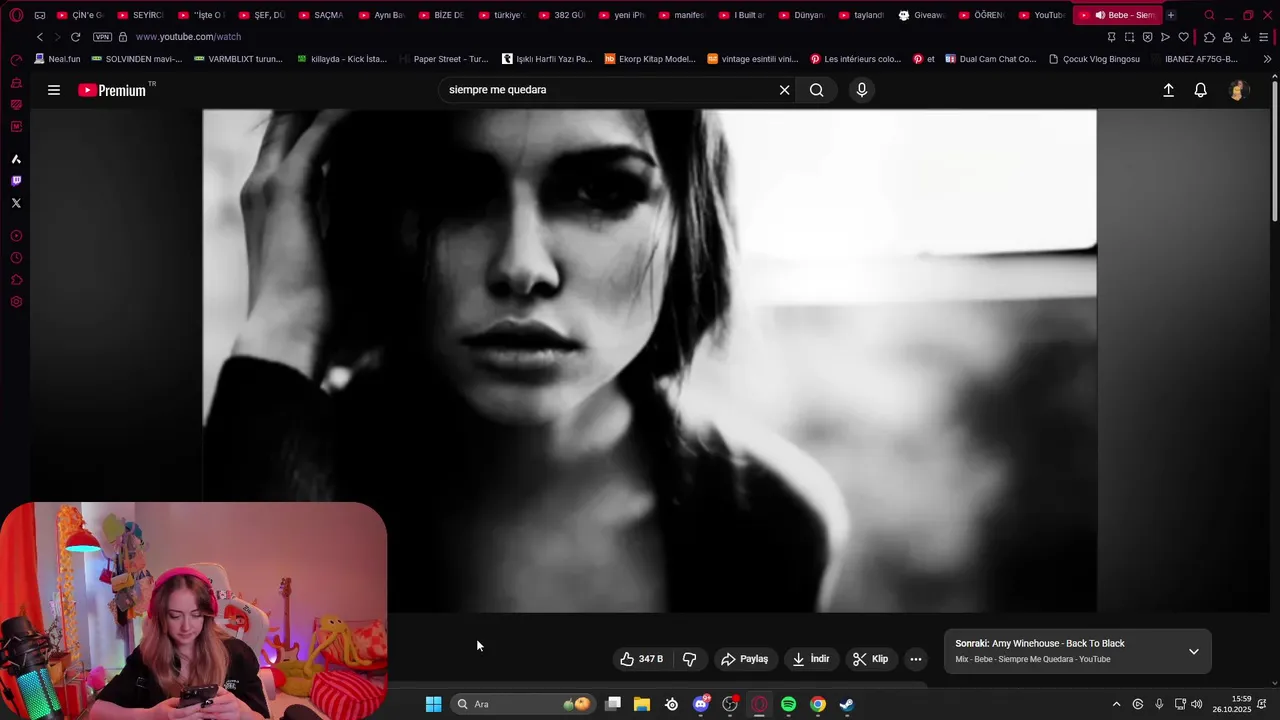The width and height of the screenshot is (1280, 720).
Task: Switch to the 'Giveaw' tab
Action: pos(920,15)
